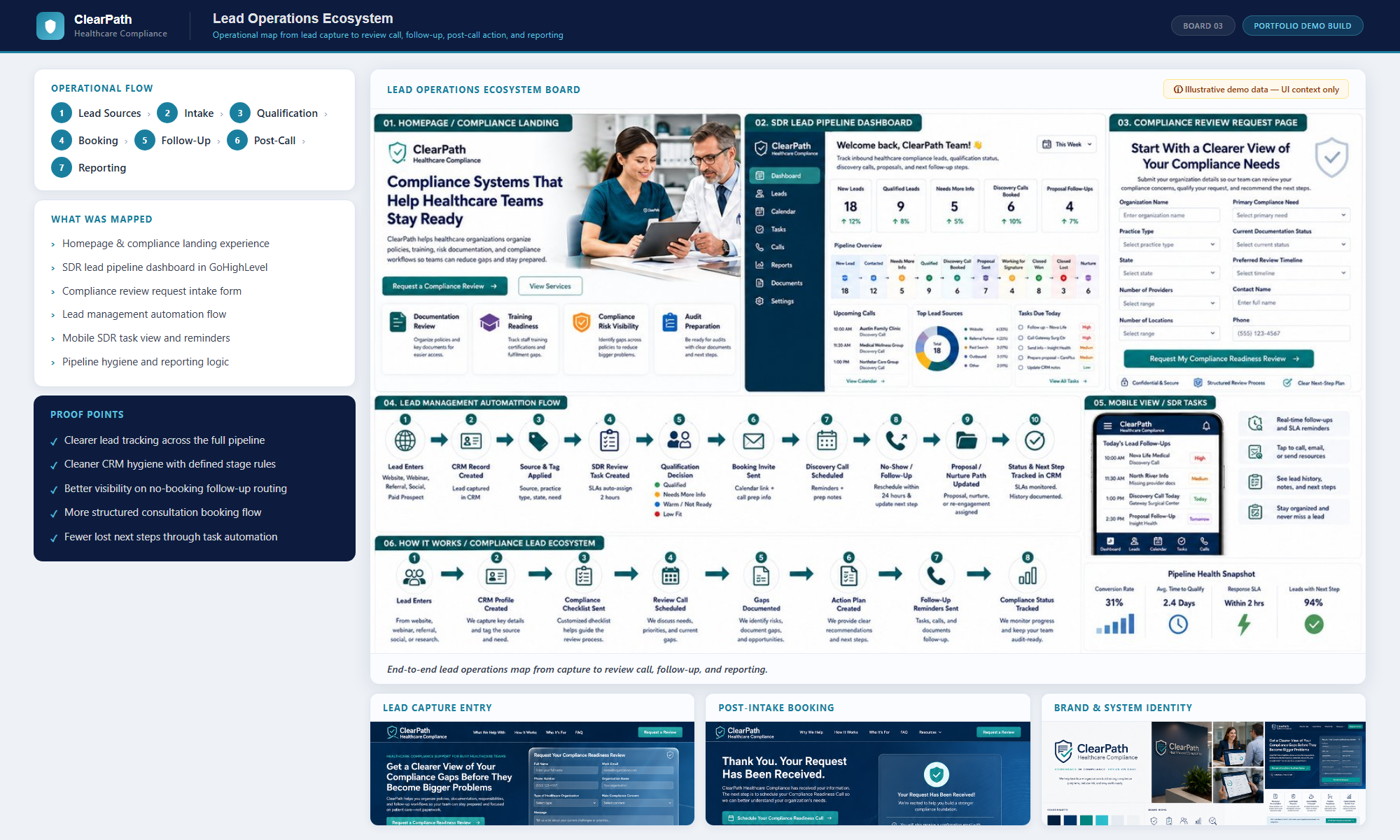Click the Qualification Decision people icon
1400x840 pixels.
(x=679, y=440)
